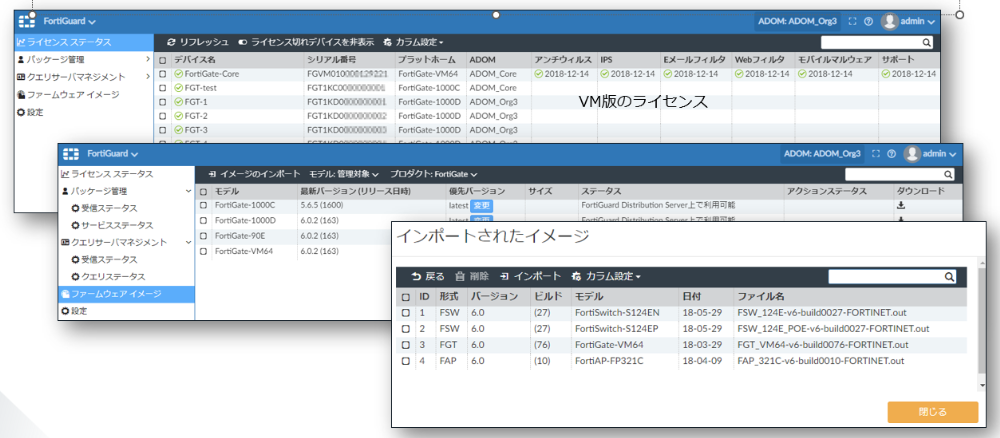Image resolution: width=1000 pixels, height=438 pixels.
Task: Click the search field in the top window
Action: pos(871,43)
